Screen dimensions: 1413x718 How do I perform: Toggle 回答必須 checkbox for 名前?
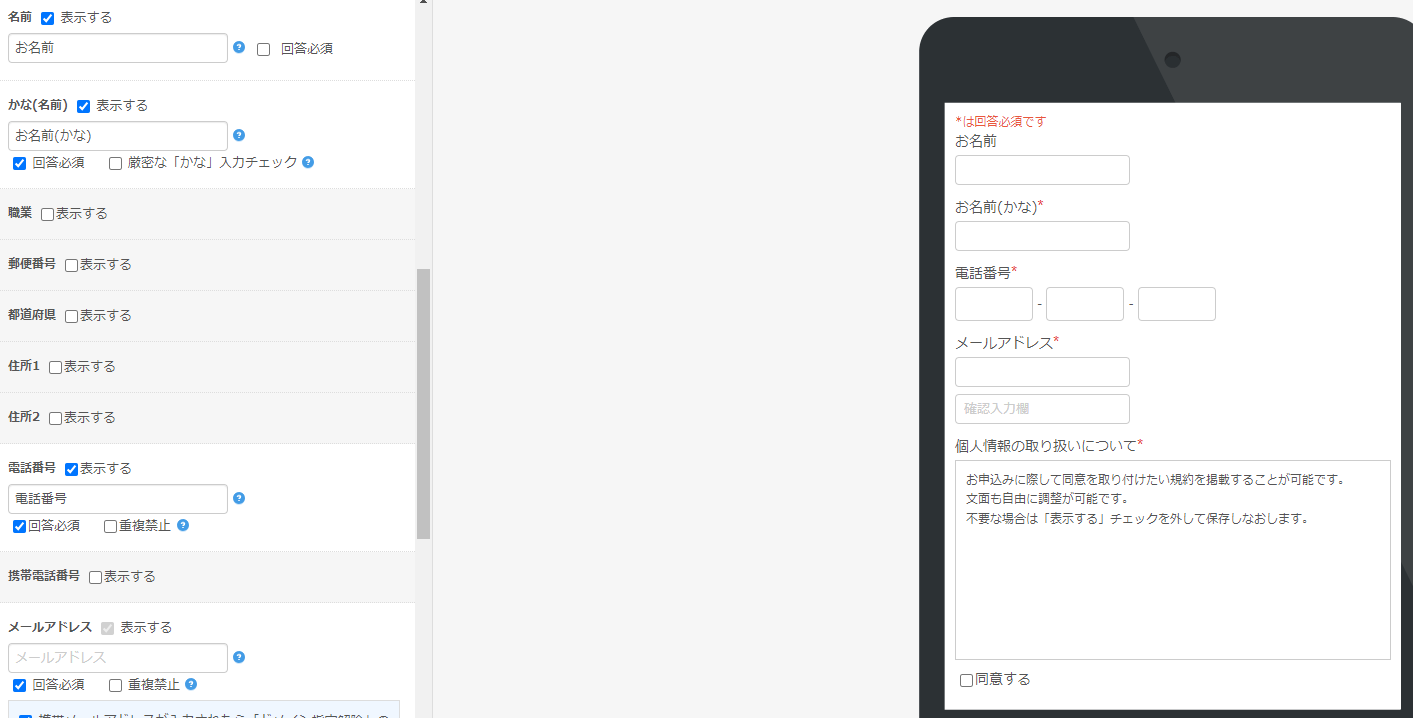264,49
